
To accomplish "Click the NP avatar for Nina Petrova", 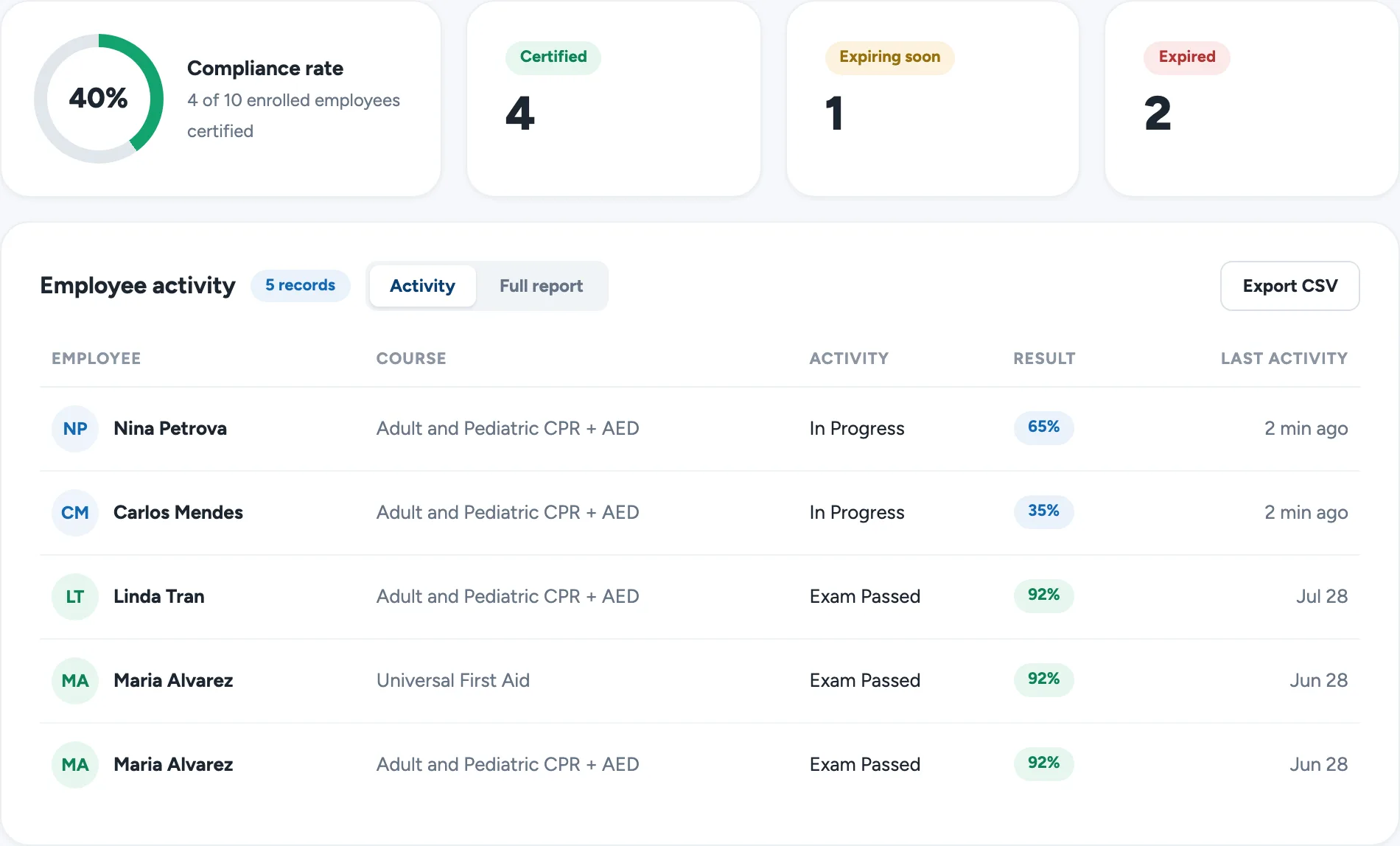I will [75, 429].
